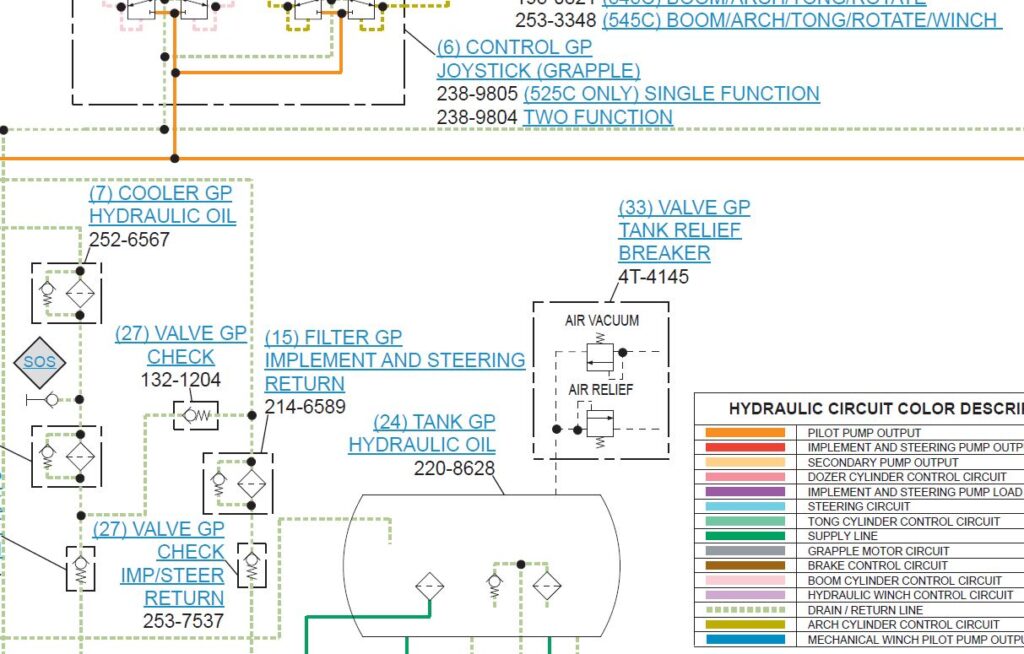Click the TANK RELIEF link text
The height and width of the screenshot is (654, 1024).
pos(680,230)
